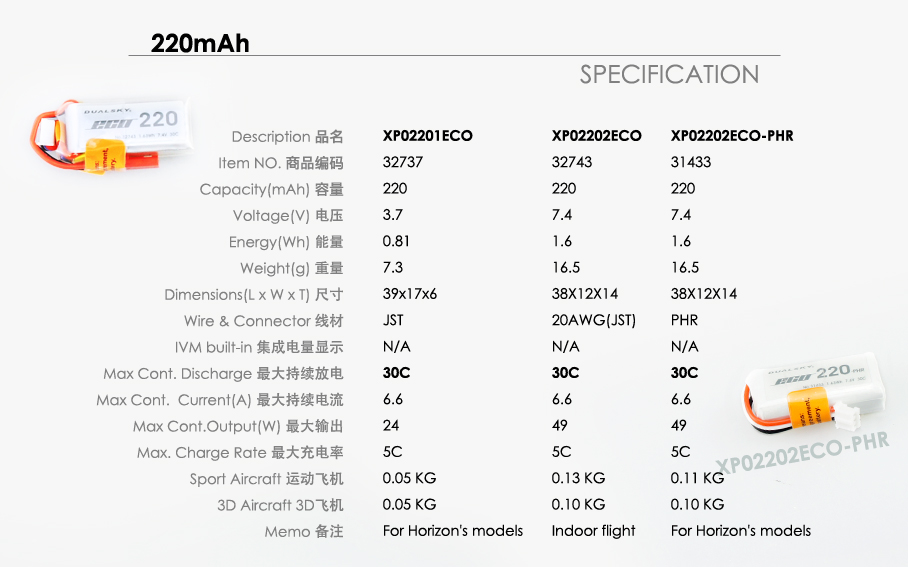Click the Indoor flight memo text

593,531
